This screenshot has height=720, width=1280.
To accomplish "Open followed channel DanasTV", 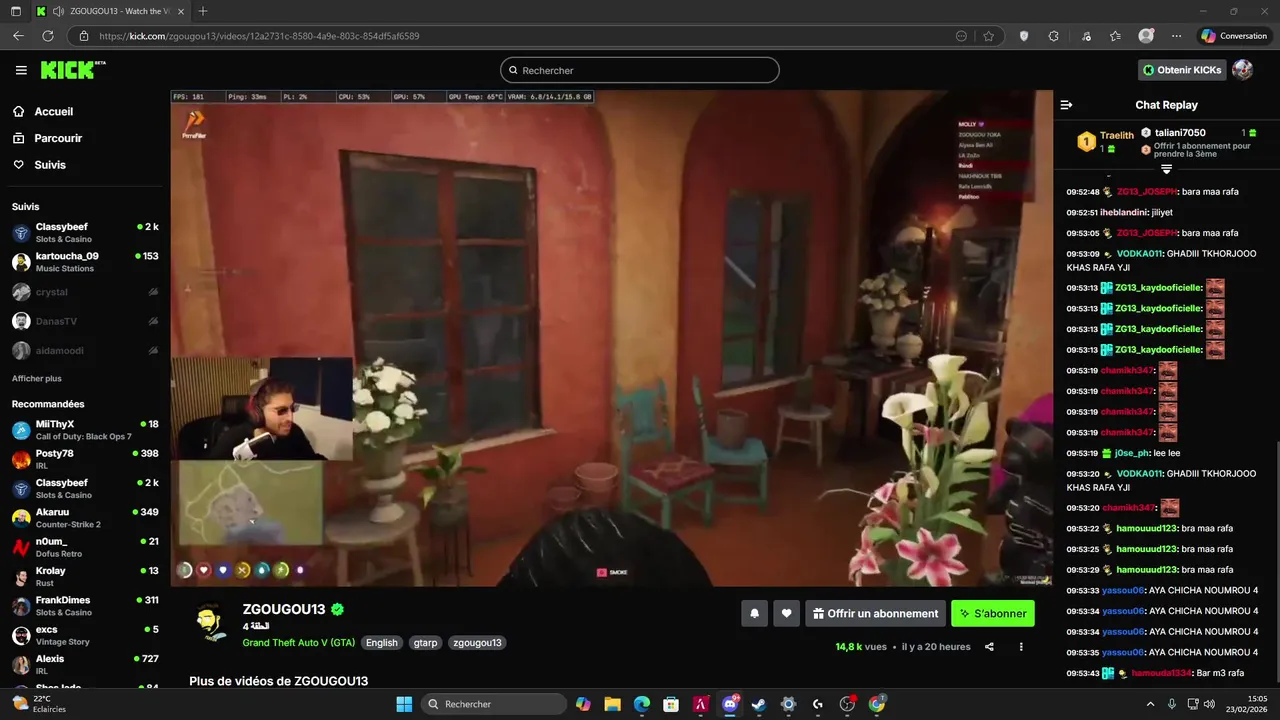I will tap(85, 321).
